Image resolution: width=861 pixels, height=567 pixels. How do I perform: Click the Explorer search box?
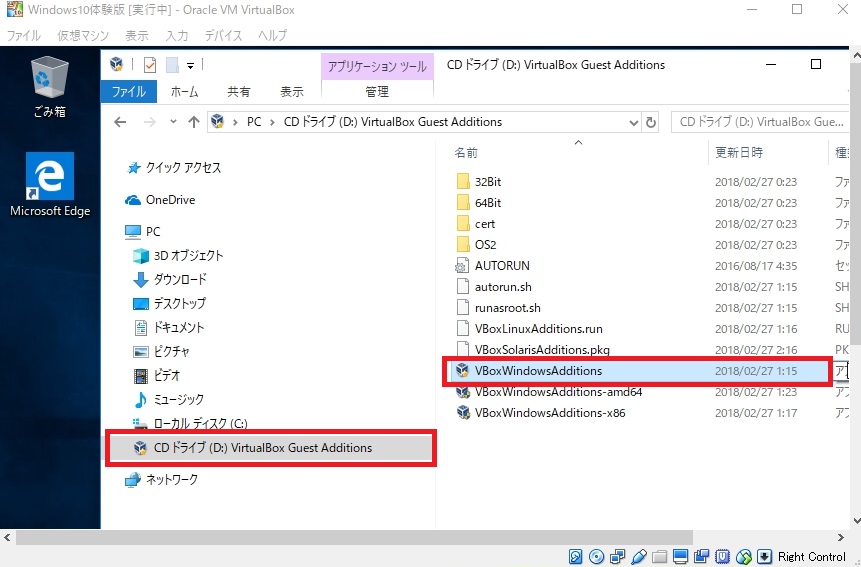pos(760,122)
